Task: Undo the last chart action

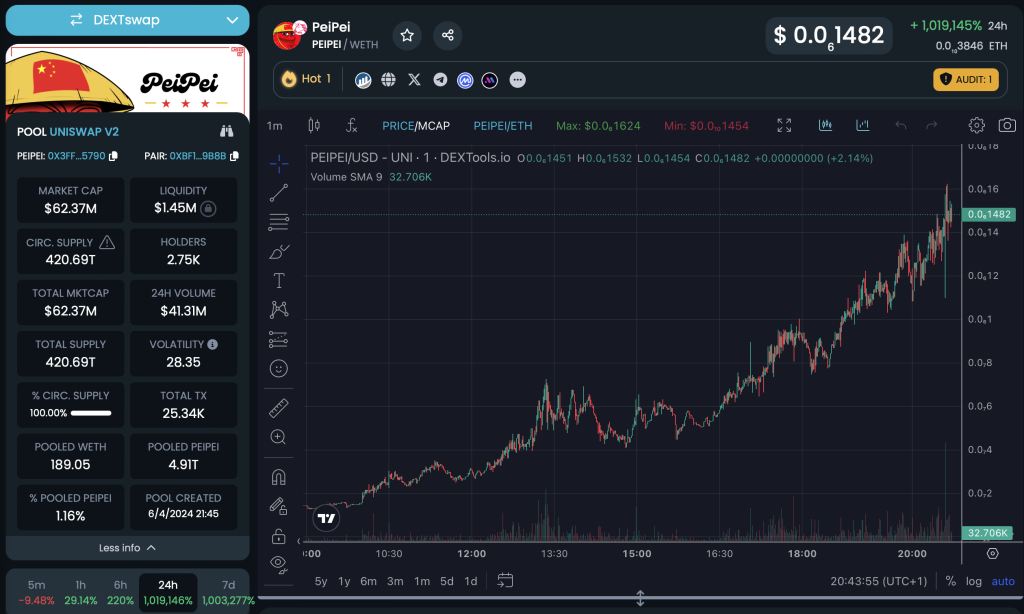Action: [x=901, y=125]
